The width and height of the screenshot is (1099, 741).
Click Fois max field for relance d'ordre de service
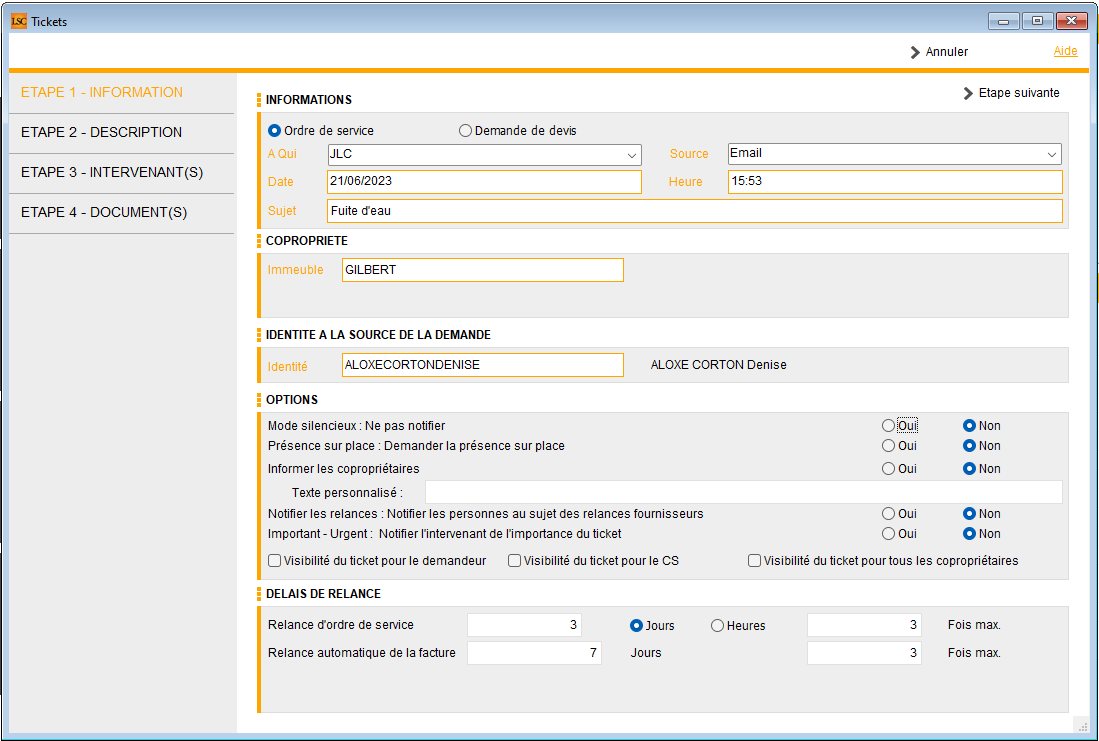(864, 625)
